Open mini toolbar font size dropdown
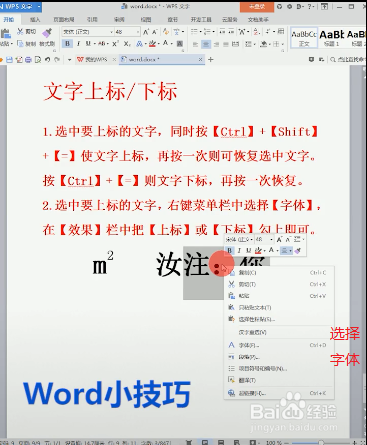This screenshot has height=445, width=367. pyautogui.click(x=272, y=239)
